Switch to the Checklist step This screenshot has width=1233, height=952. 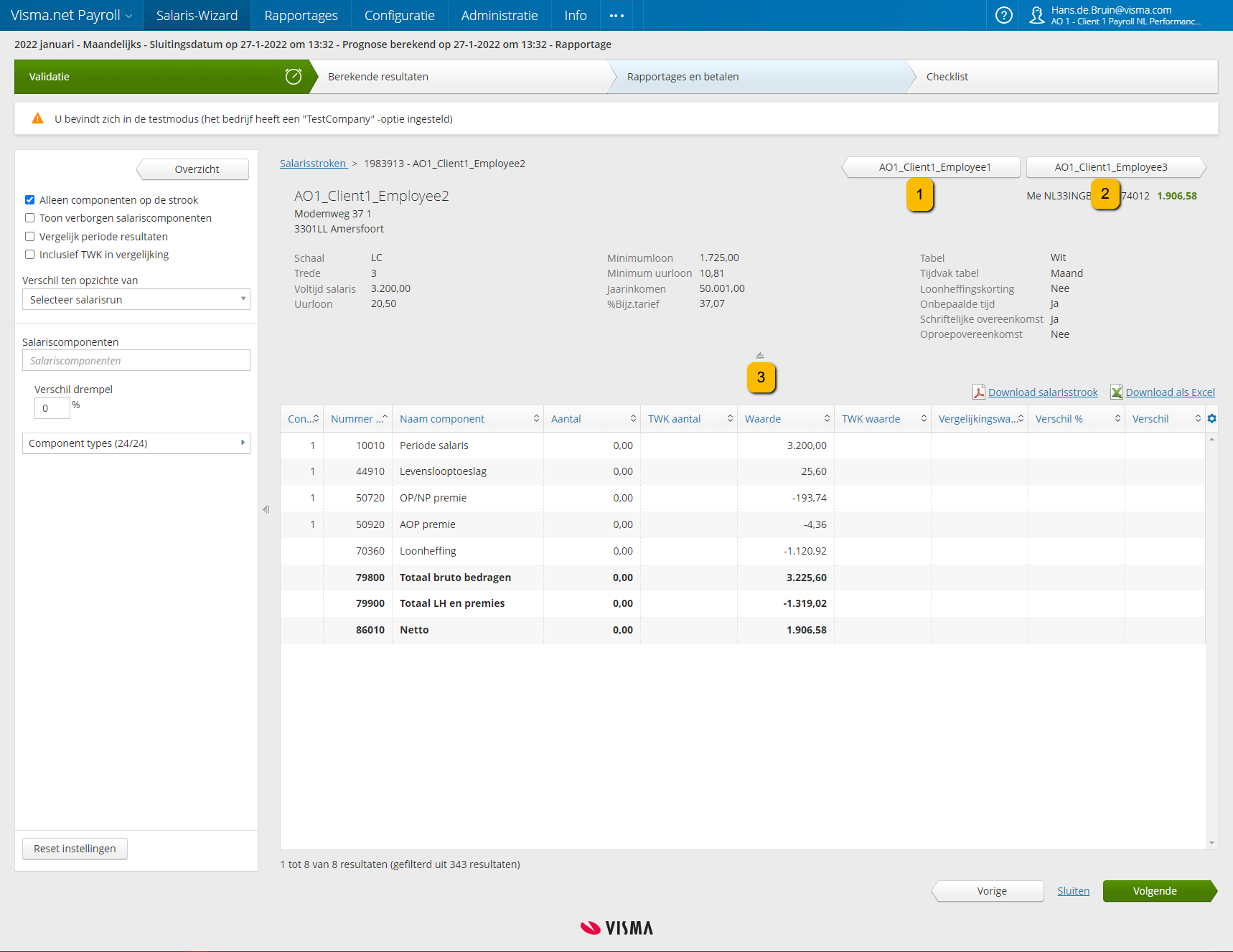pos(947,76)
